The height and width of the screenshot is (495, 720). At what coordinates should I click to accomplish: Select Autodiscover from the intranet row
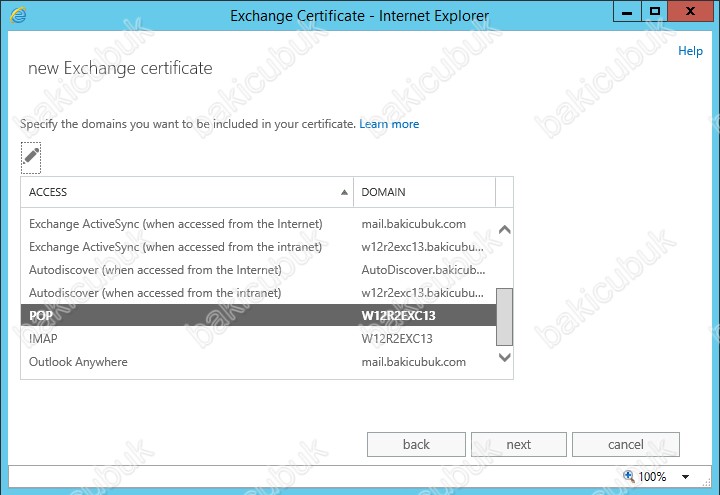259,292
